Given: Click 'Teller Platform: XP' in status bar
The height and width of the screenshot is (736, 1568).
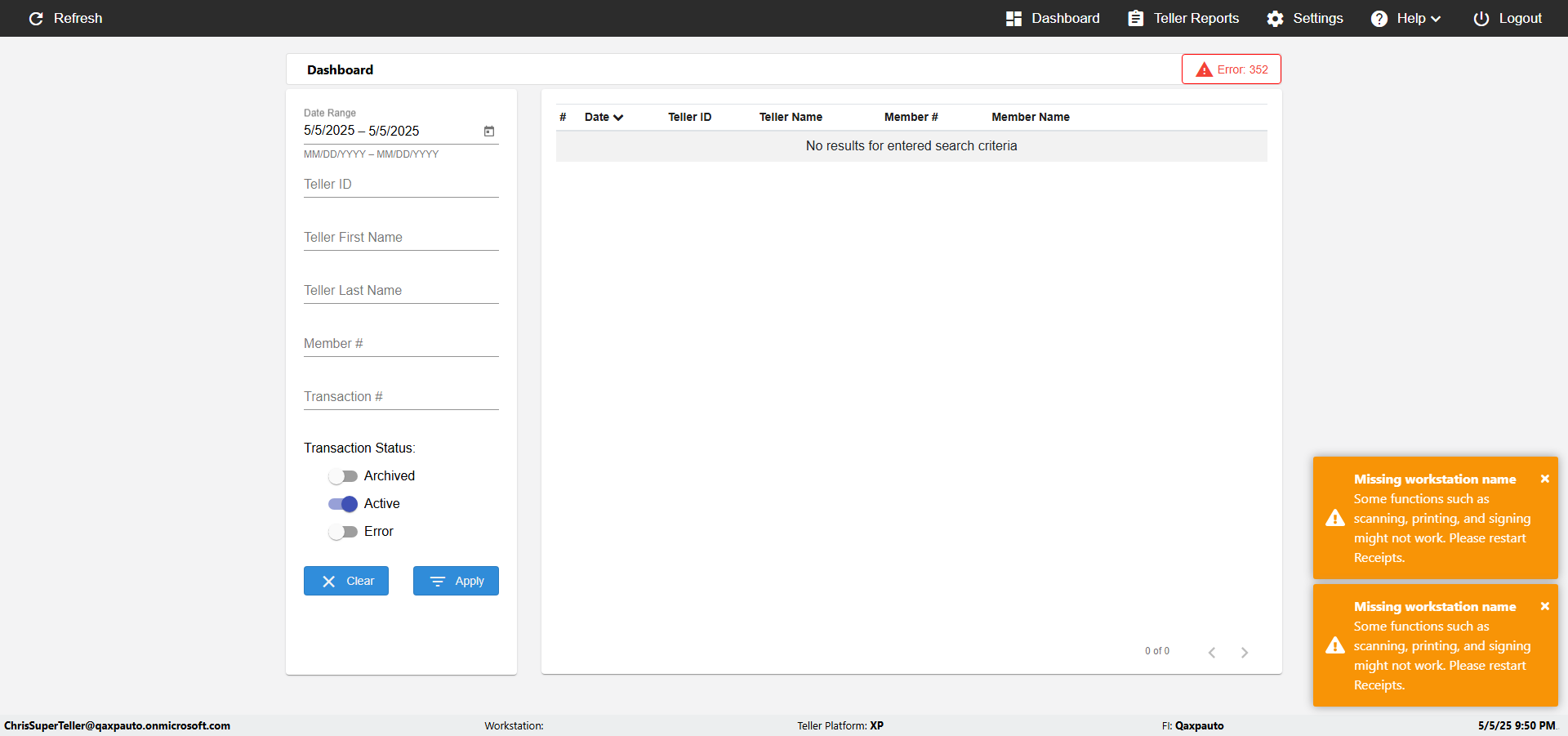Looking at the screenshot, I should 840,725.
